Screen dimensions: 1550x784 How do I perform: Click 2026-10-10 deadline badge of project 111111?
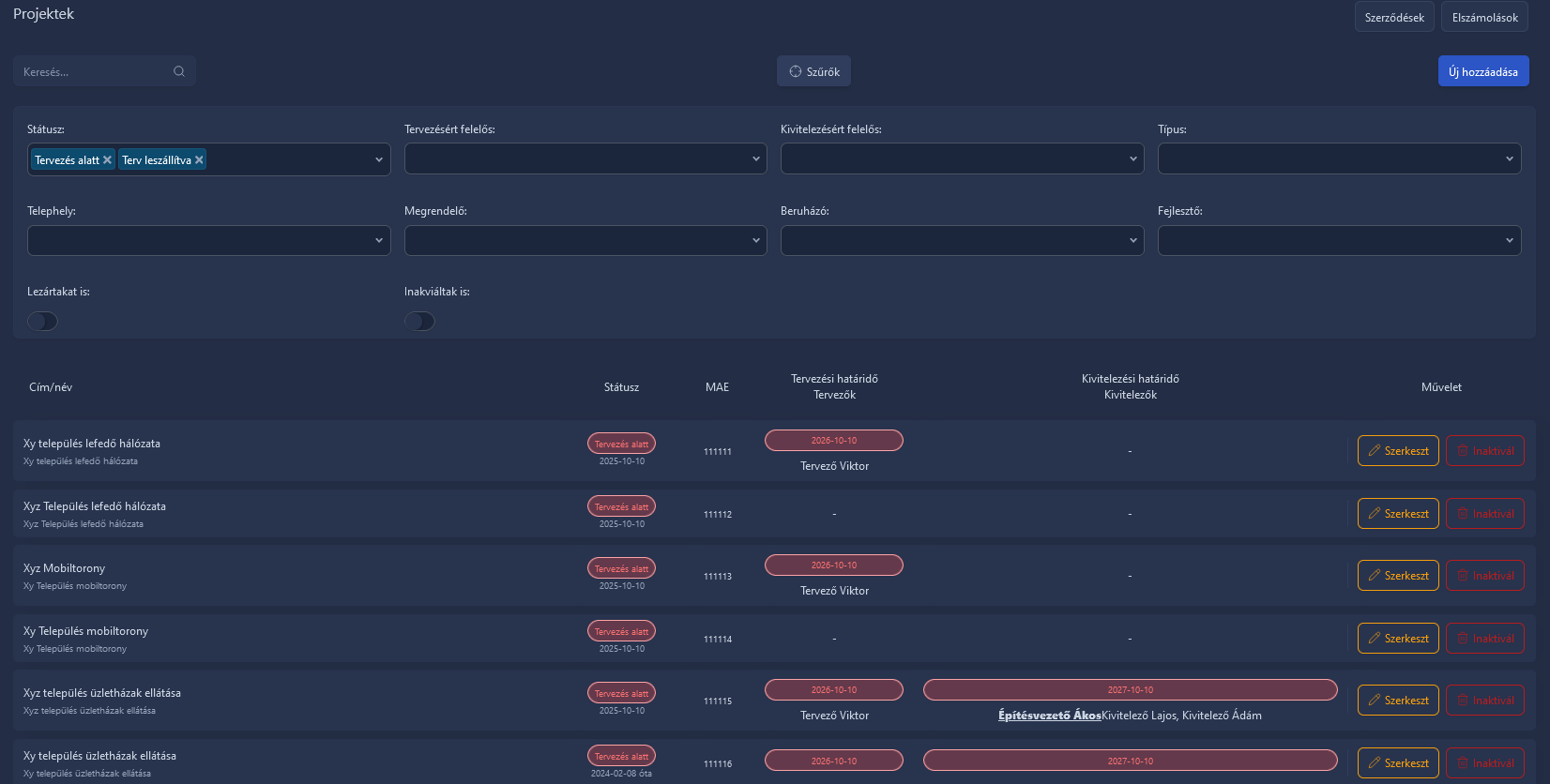coord(834,440)
